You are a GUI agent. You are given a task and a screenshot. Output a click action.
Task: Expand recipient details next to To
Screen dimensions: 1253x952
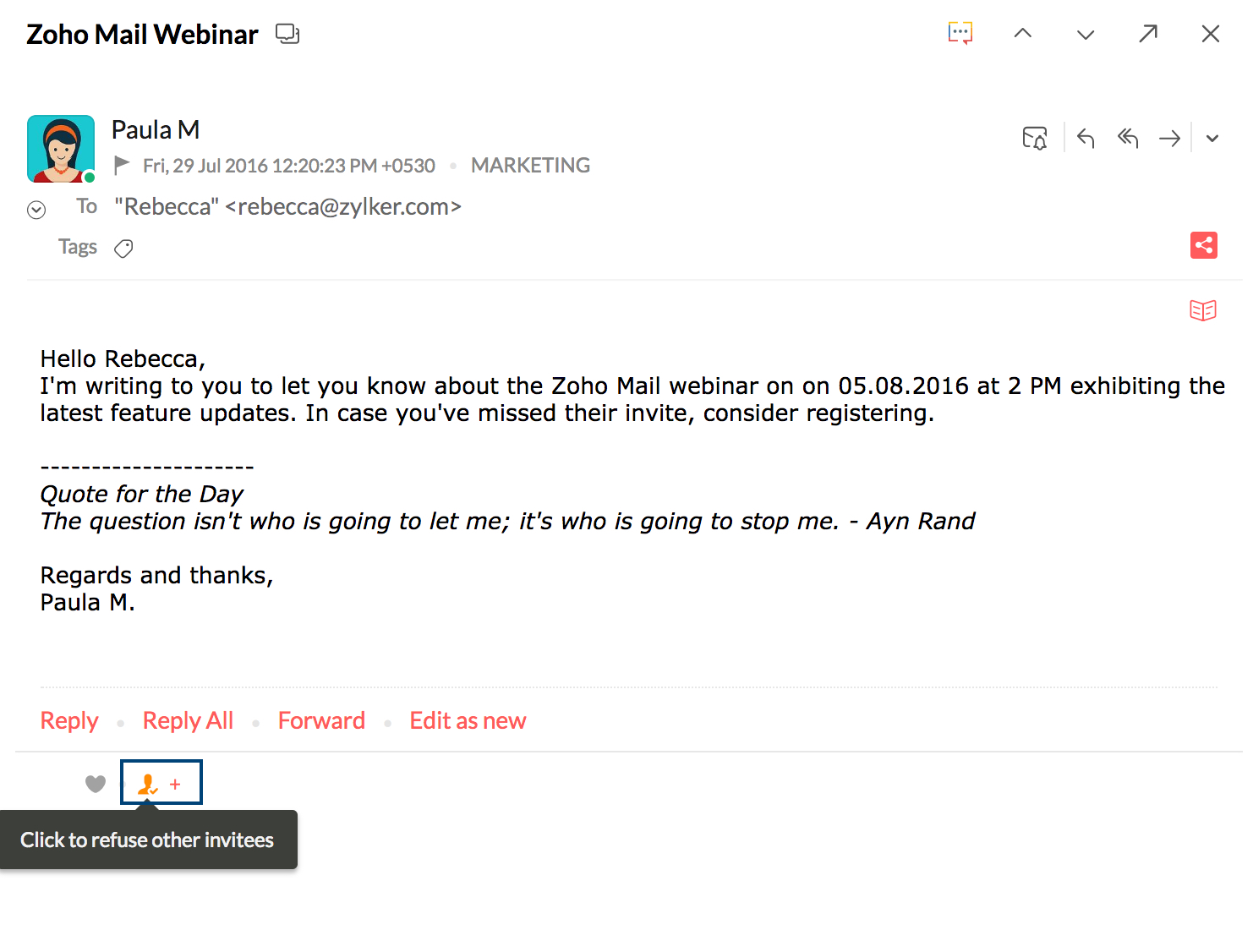(36, 210)
